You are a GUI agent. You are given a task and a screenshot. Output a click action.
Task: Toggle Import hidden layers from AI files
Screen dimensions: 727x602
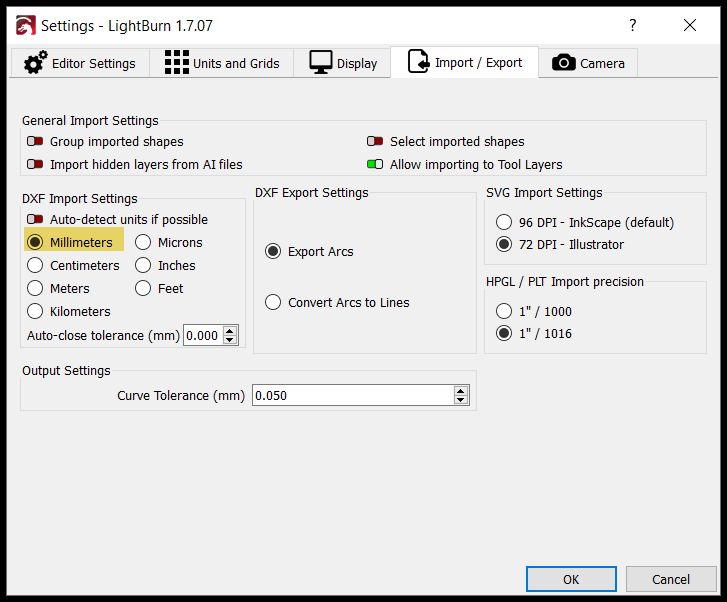click(x=35, y=164)
